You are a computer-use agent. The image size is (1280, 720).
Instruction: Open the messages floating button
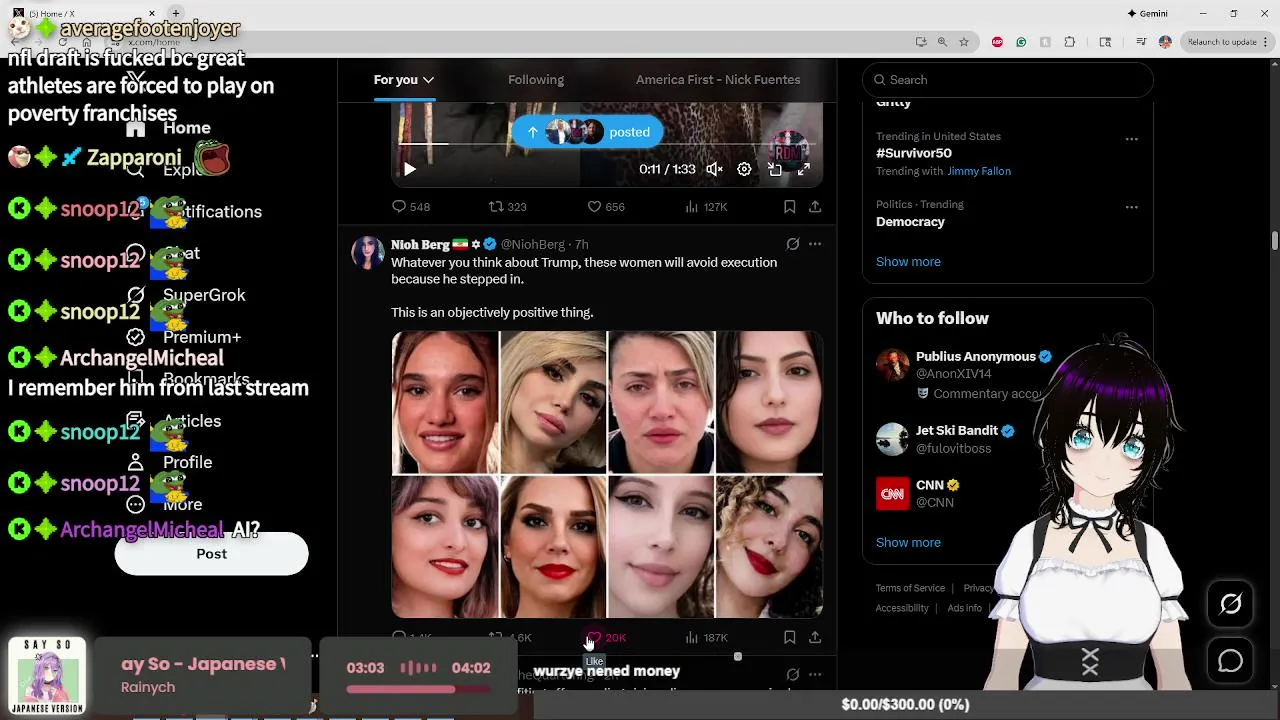click(1230, 661)
